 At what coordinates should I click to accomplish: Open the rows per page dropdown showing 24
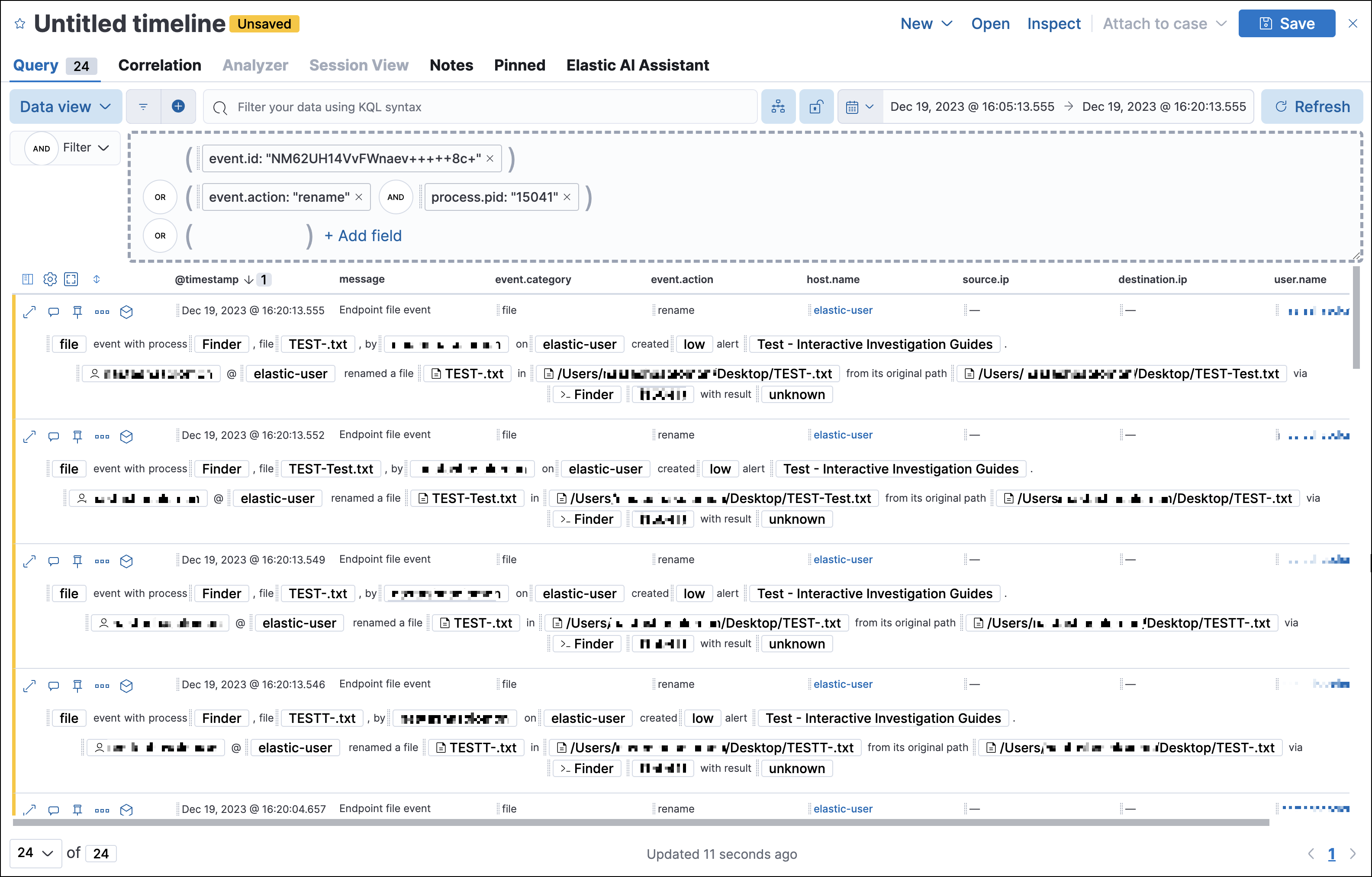coord(35,853)
